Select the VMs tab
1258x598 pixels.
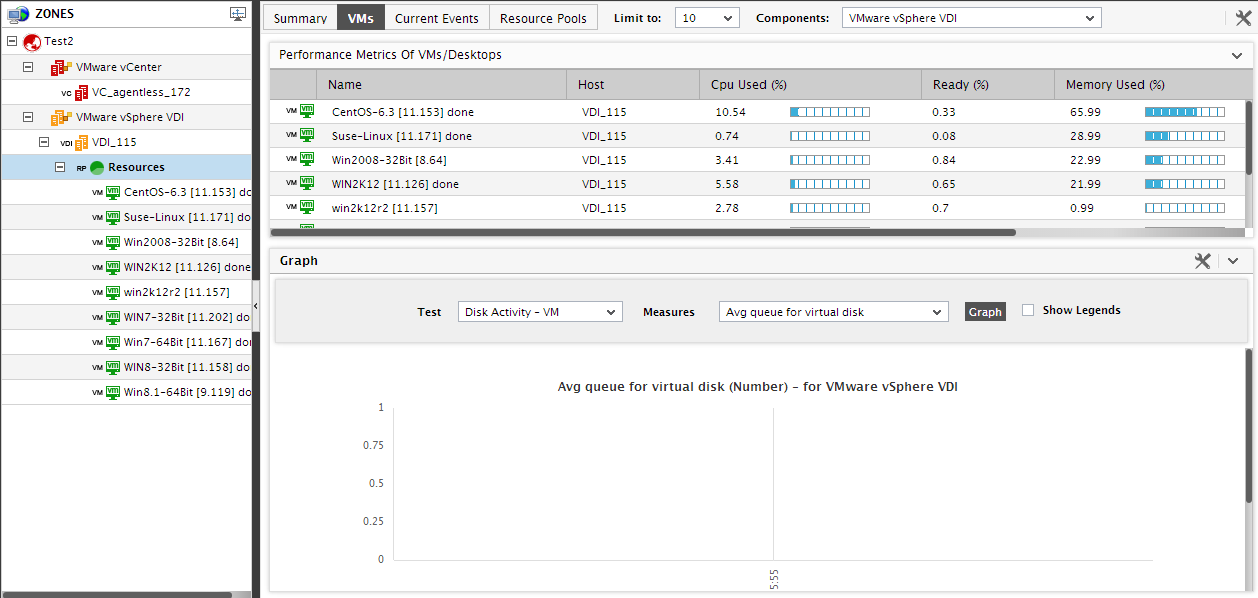tap(360, 18)
